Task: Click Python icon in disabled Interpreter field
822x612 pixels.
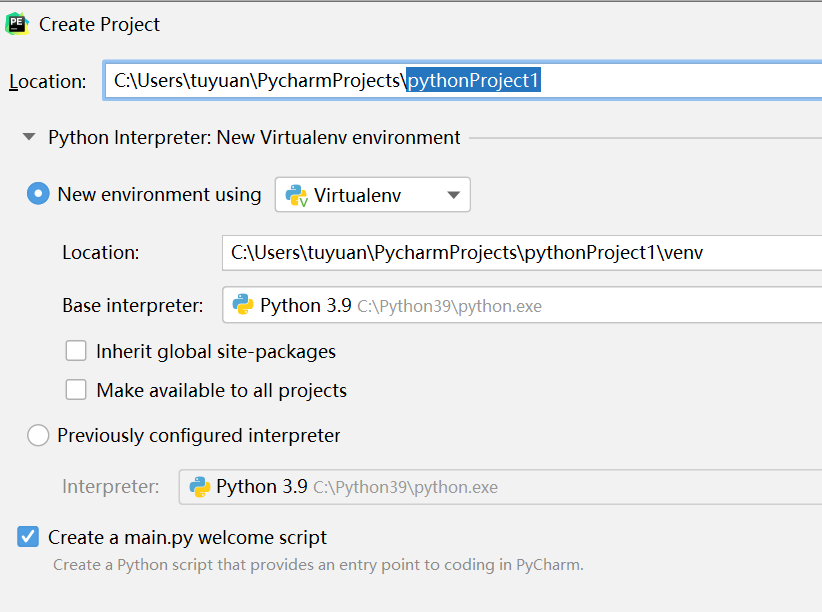Action: pos(199,487)
